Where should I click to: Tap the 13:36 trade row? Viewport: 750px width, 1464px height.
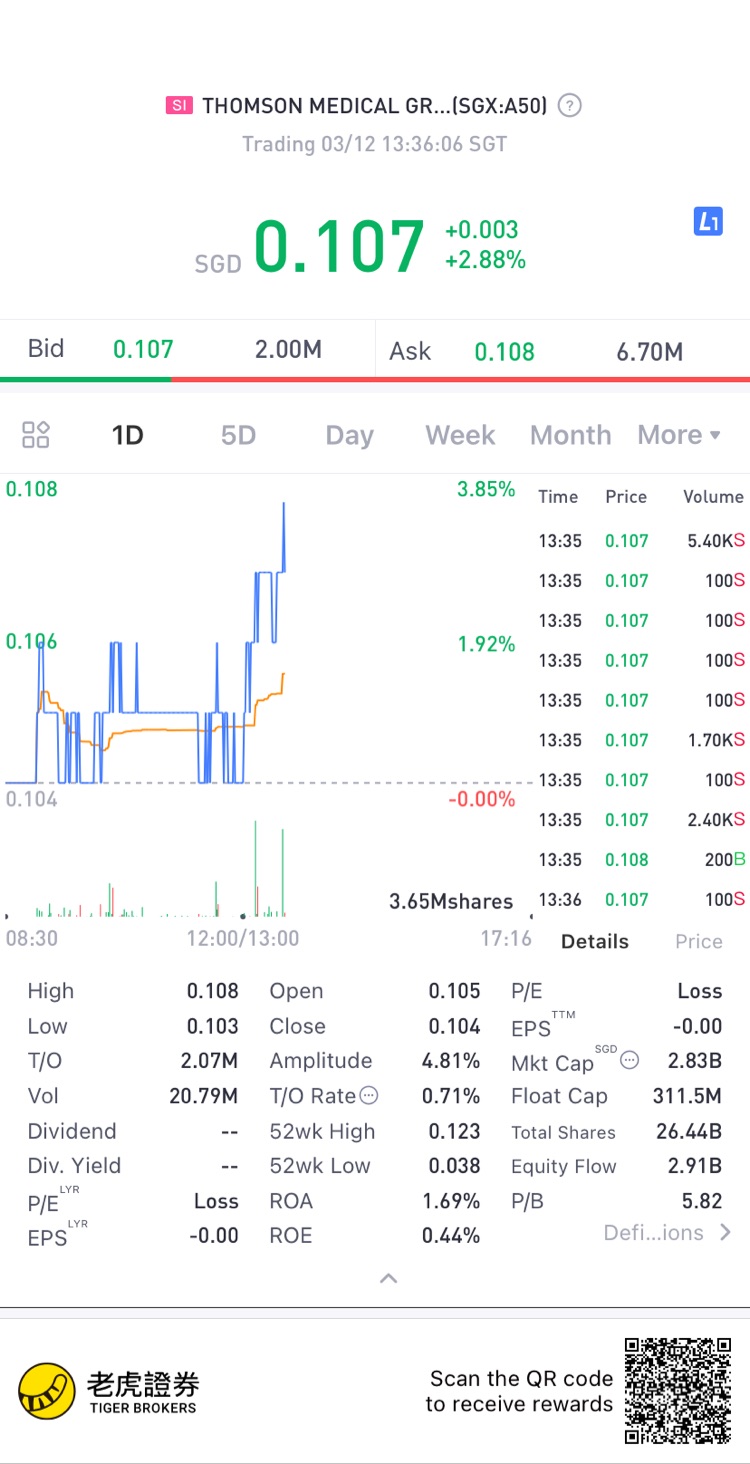tap(641, 900)
